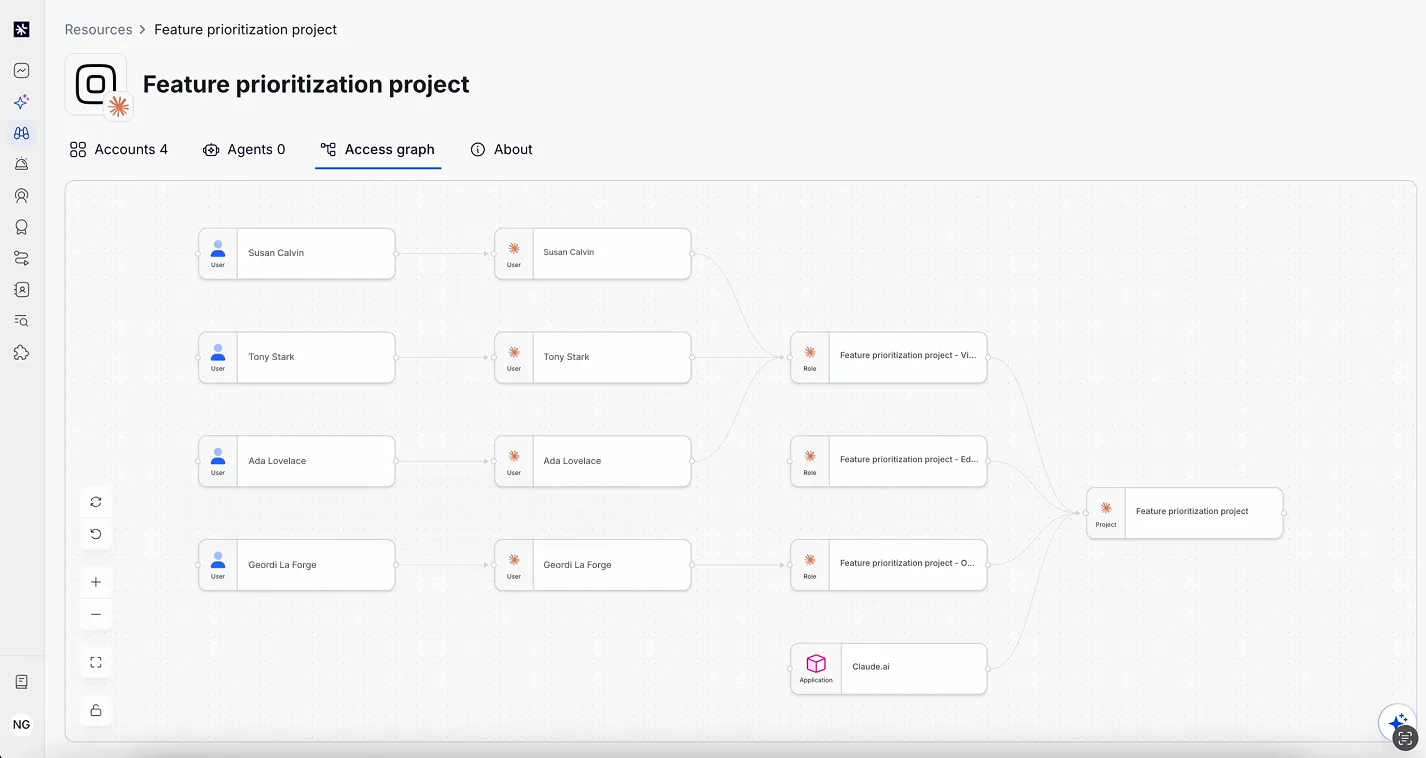Click the 'Feature prioritization project - Ed...' role node

click(x=889, y=461)
